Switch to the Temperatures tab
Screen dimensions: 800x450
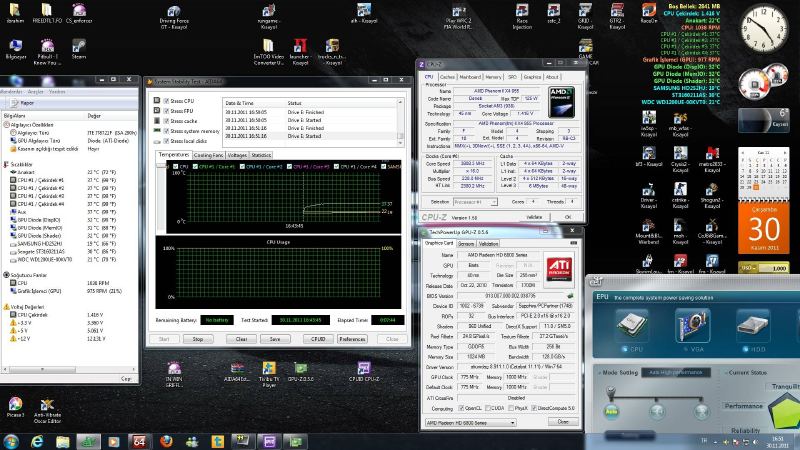(x=173, y=155)
